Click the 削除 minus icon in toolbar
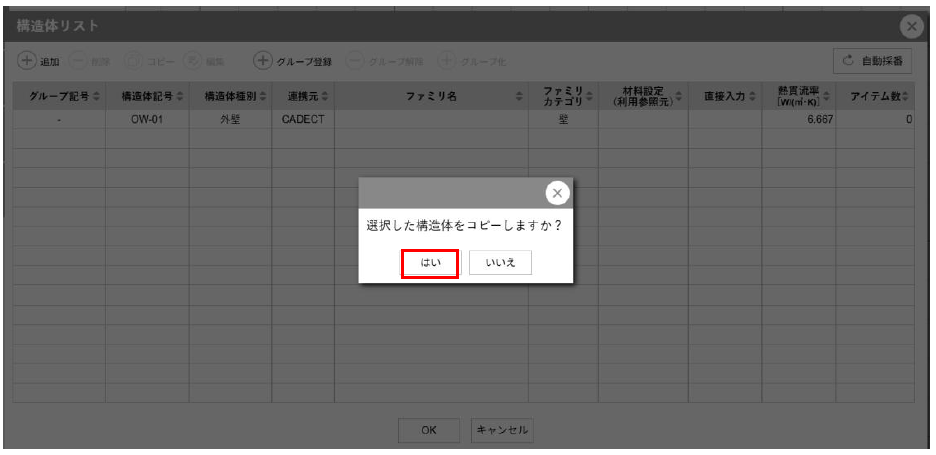 [81, 61]
